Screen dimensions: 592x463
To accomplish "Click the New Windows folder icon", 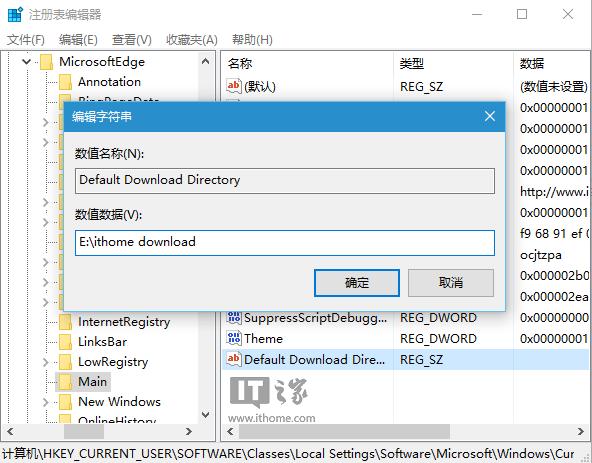I will [x=65, y=402].
